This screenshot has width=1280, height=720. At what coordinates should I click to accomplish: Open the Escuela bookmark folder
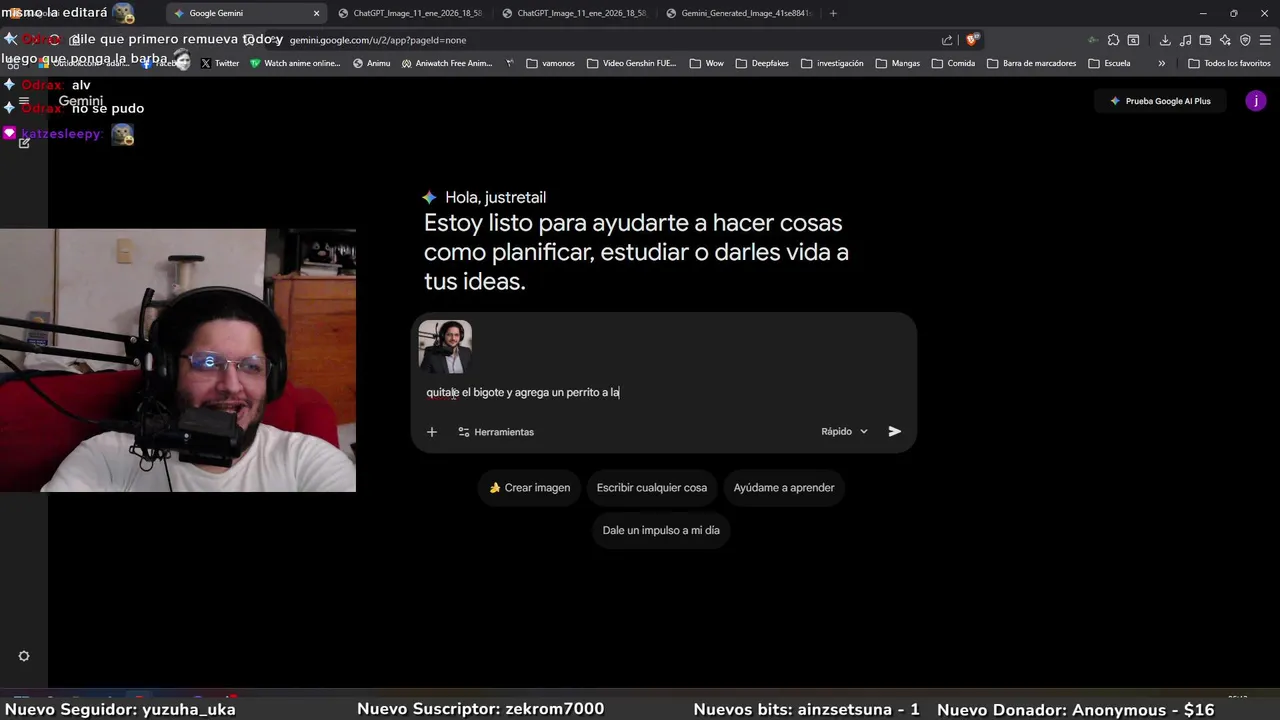(1110, 63)
